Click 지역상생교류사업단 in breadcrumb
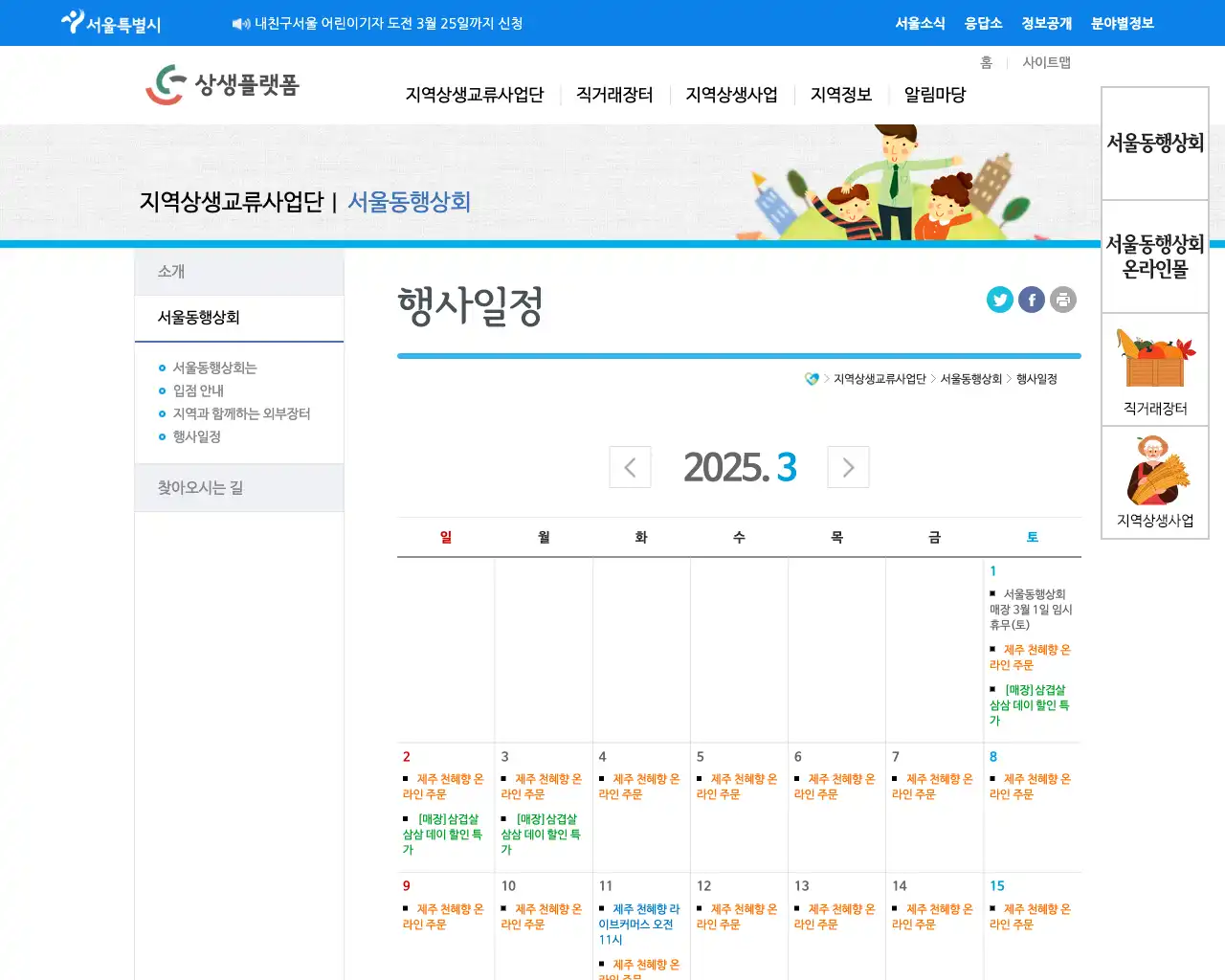 880,379
